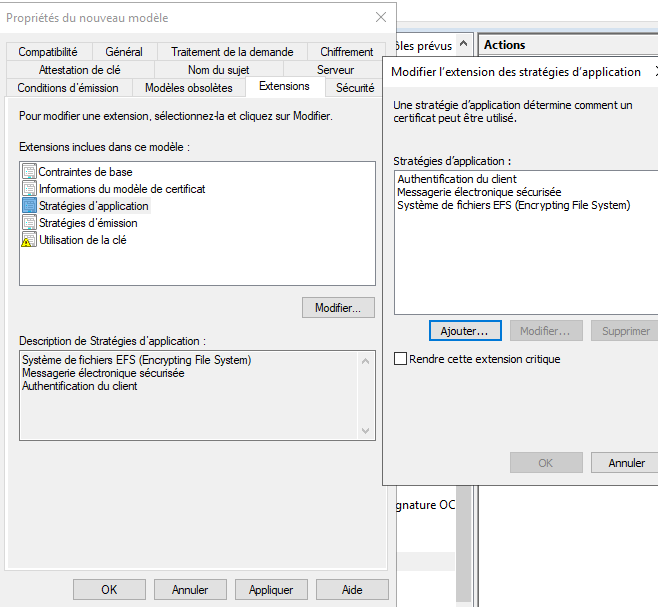Click Appliquer to apply template changes

click(271, 590)
